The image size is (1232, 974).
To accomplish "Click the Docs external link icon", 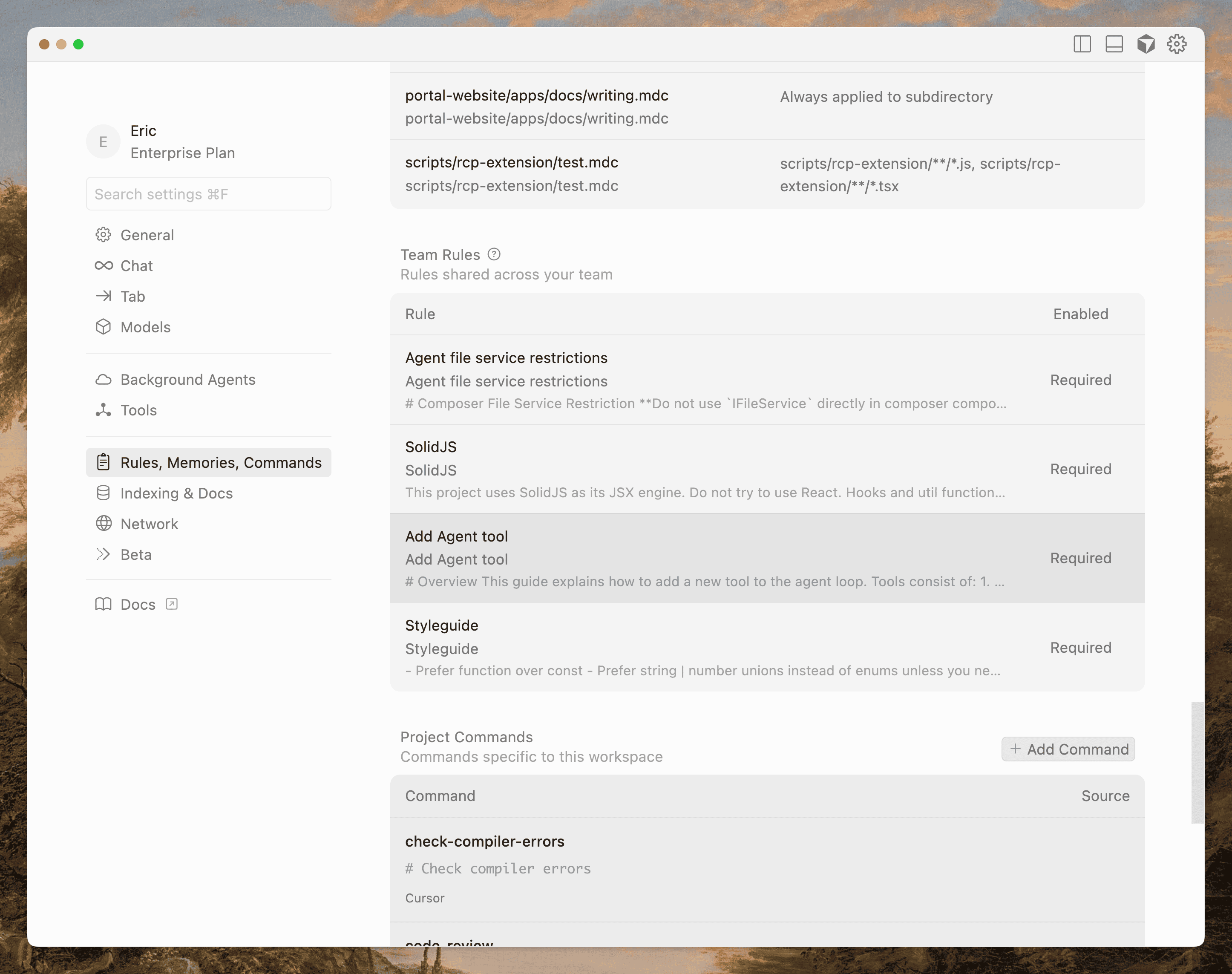I will pos(172,604).
